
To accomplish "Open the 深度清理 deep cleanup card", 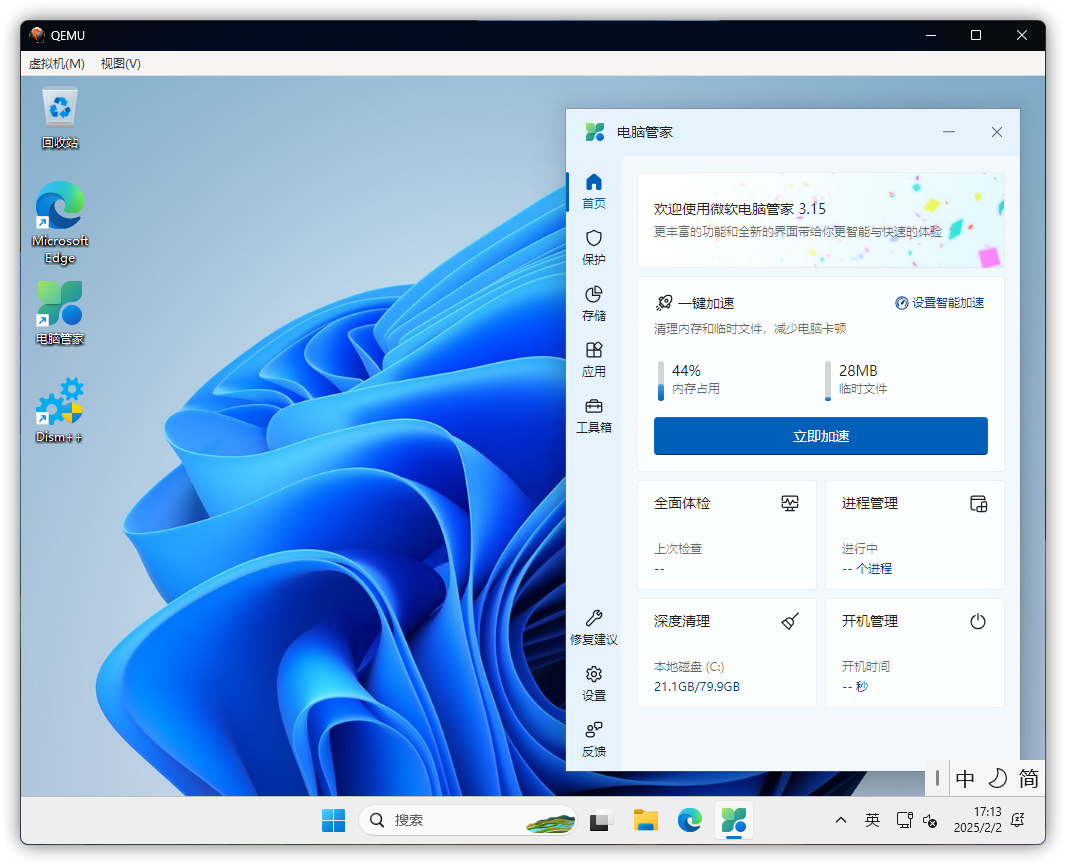I will click(726, 653).
